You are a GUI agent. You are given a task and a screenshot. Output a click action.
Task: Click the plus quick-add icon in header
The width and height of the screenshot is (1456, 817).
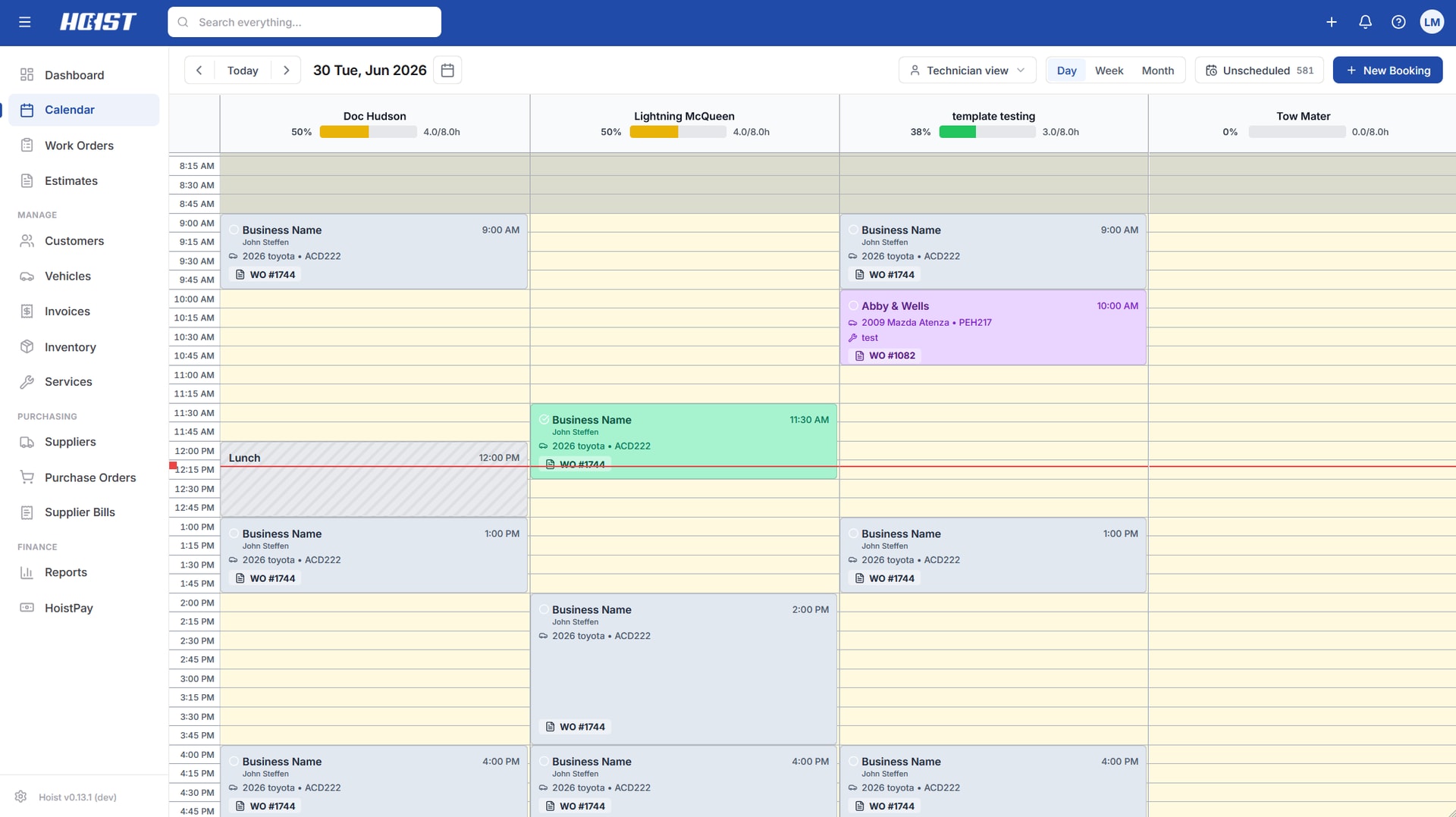(x=1332, y=22)
